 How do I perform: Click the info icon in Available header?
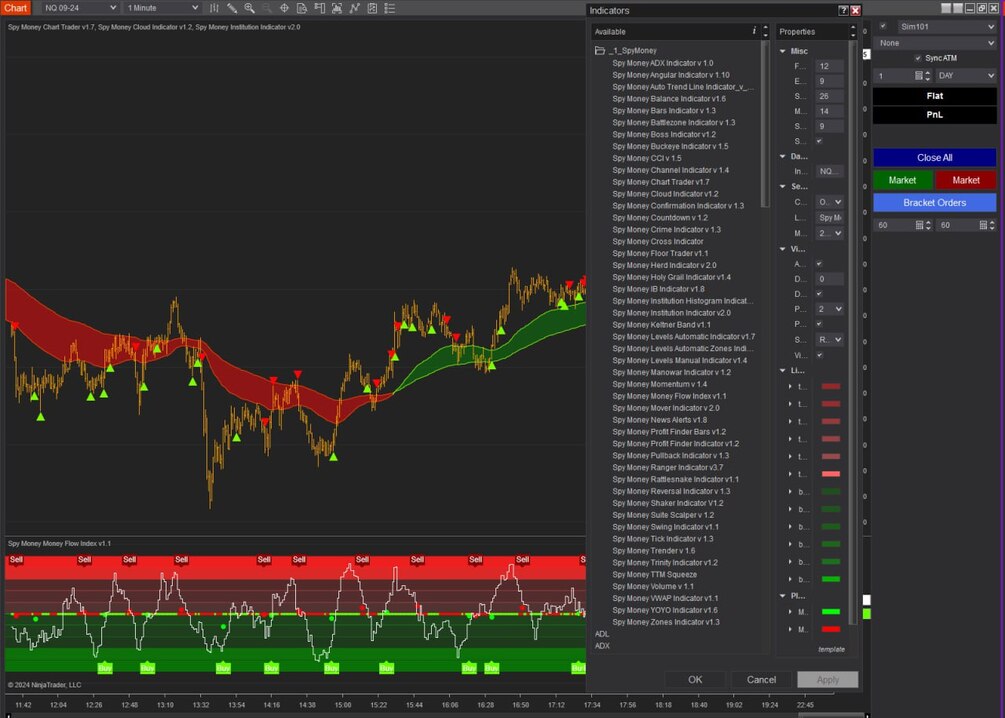pyautogui.click(x=754, y=31)
